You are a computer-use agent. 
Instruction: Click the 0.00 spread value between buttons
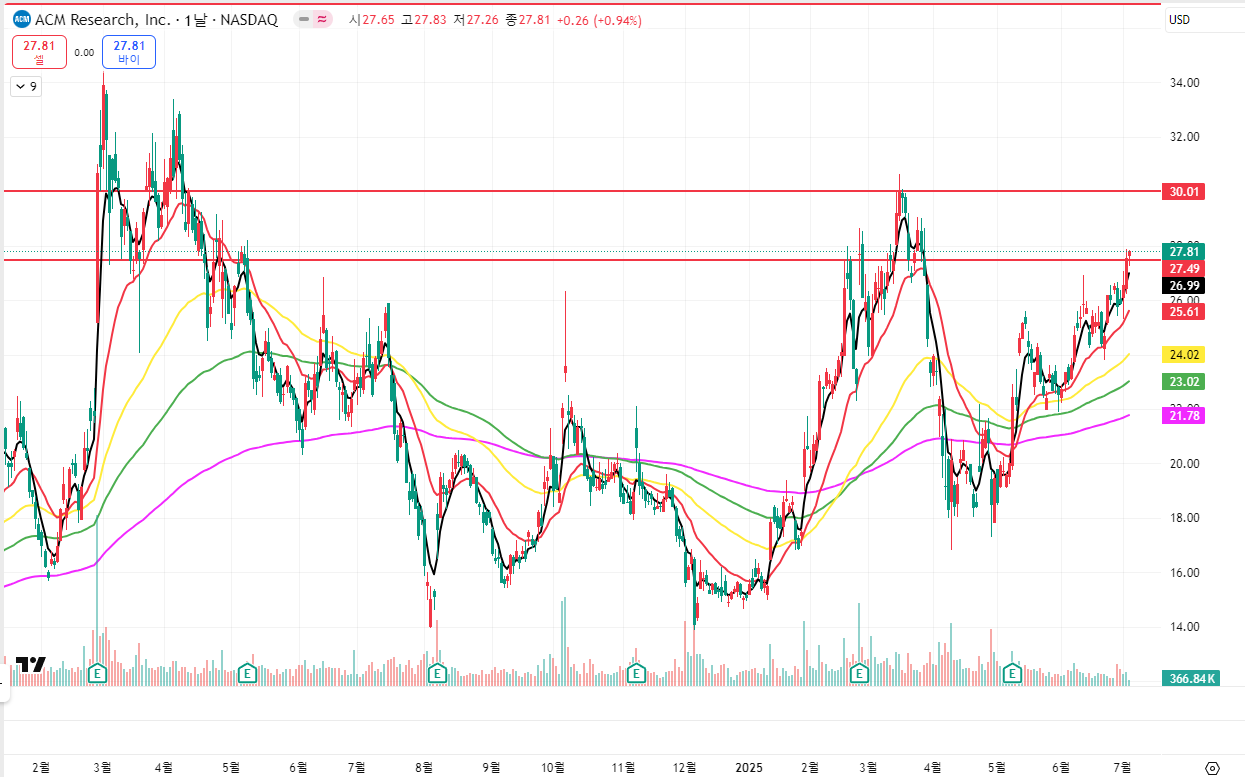84,53
